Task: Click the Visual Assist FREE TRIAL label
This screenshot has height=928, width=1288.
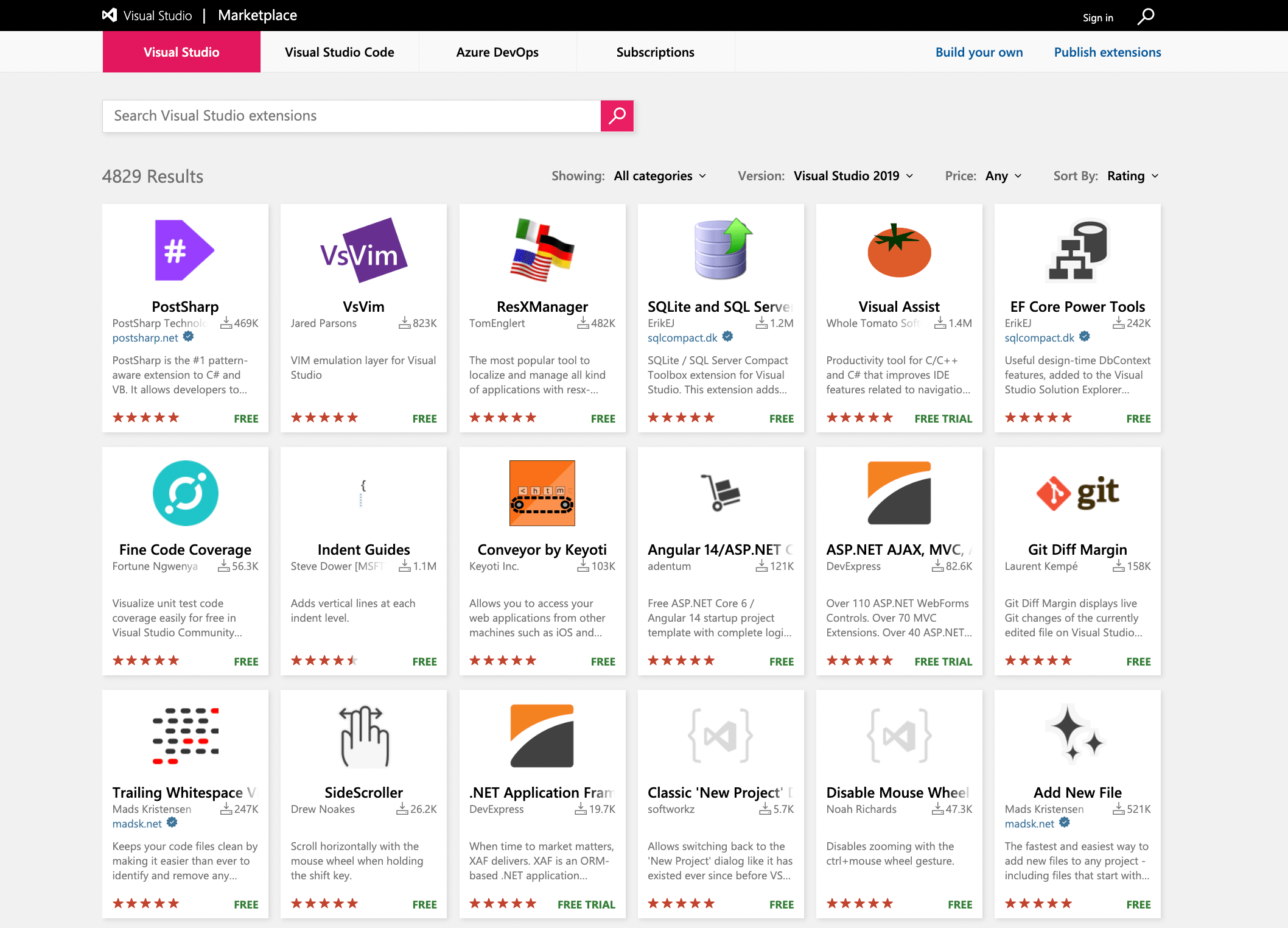Action: coord(943,419)
